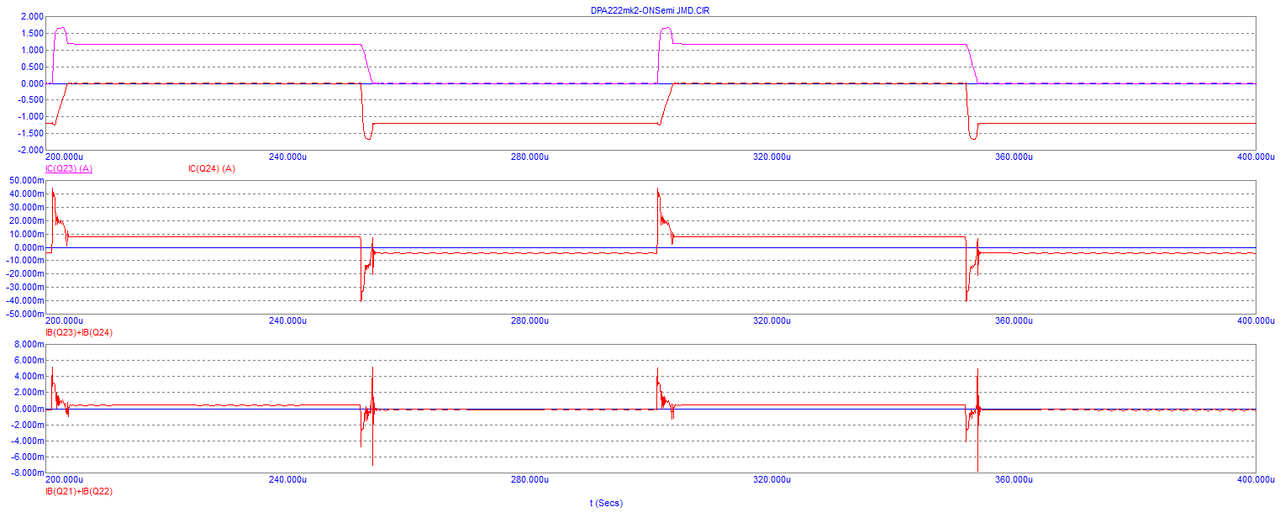Viewport: 1280px width, 519px height.
Task: Select the IC(Q23) (A) trace label
Action: coord(69,169)
